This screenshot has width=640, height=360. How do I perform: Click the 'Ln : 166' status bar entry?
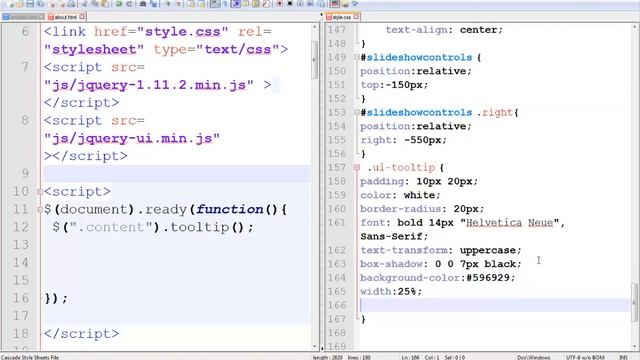point(410,357)
